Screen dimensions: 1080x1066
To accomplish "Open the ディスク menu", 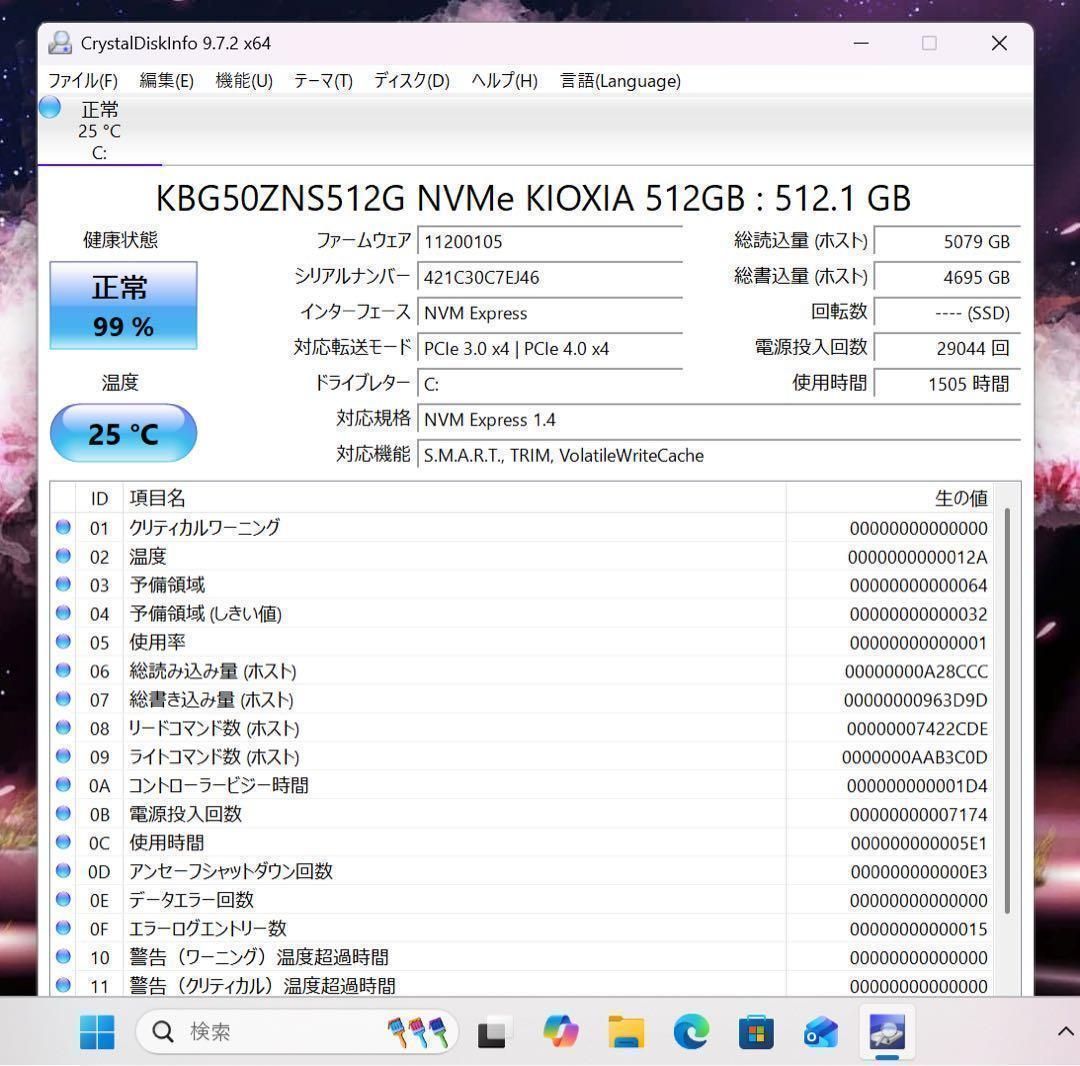I will coord(410,81).
